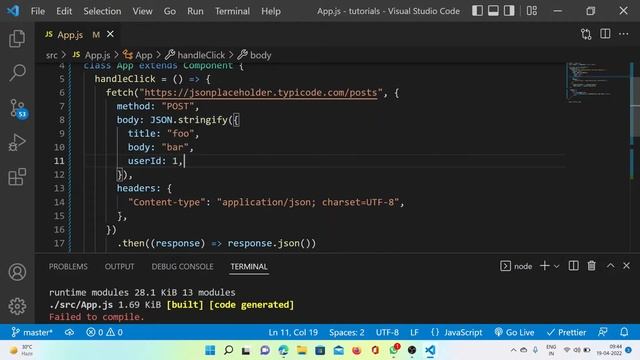Select the TERMINAL panel tab
This screenshot has height=360, width=640.
[249, 267]
